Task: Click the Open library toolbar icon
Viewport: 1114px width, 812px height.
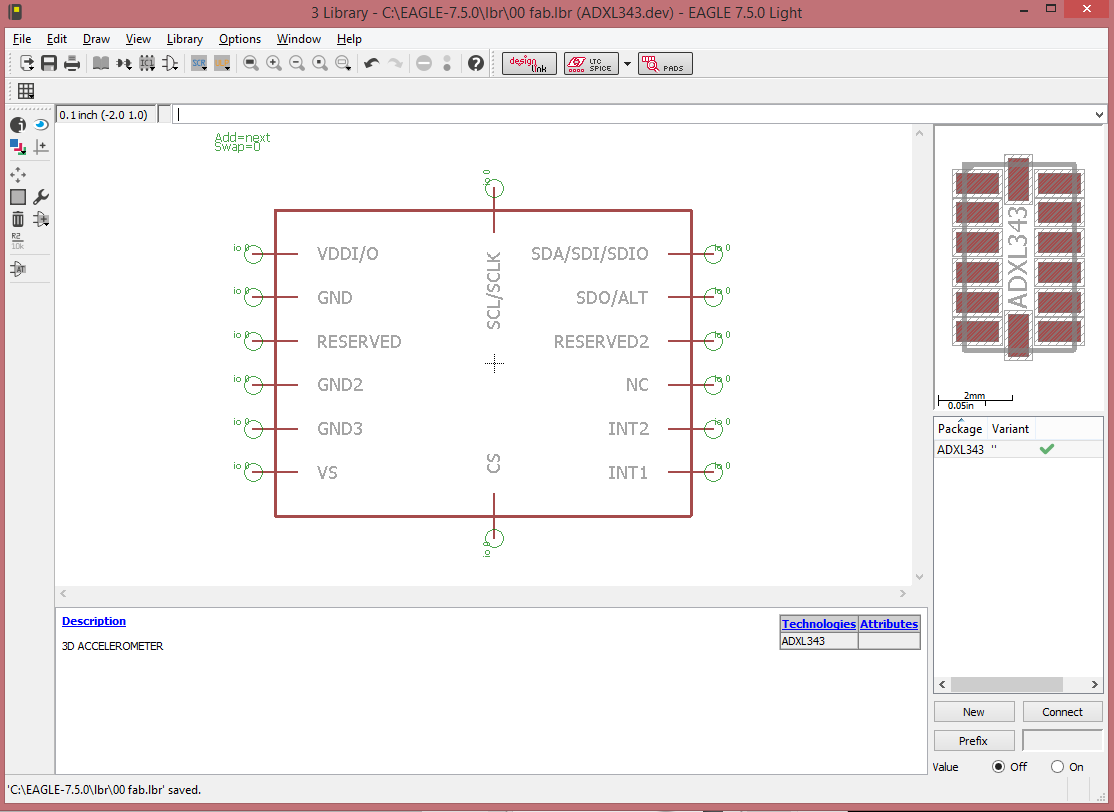Action: coord(27,63)
